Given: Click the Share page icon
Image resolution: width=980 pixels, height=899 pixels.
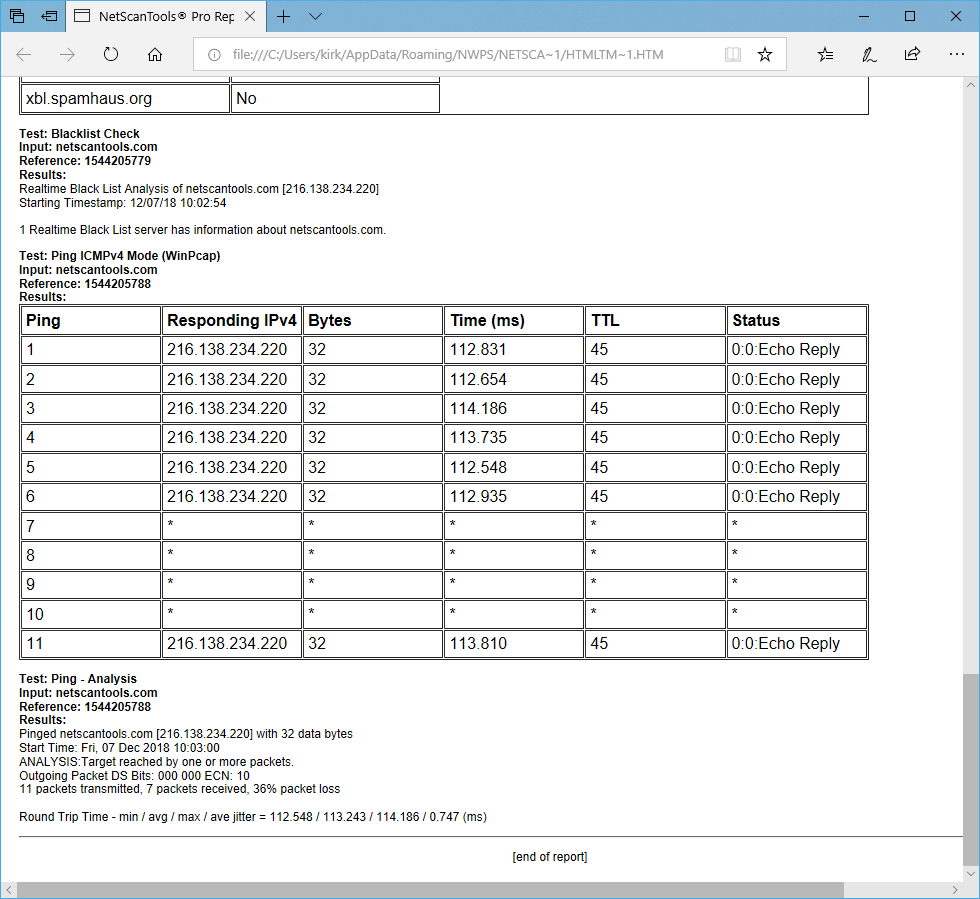Looking at the screenshot, I should pyautogui.click(x=912, y=54).
